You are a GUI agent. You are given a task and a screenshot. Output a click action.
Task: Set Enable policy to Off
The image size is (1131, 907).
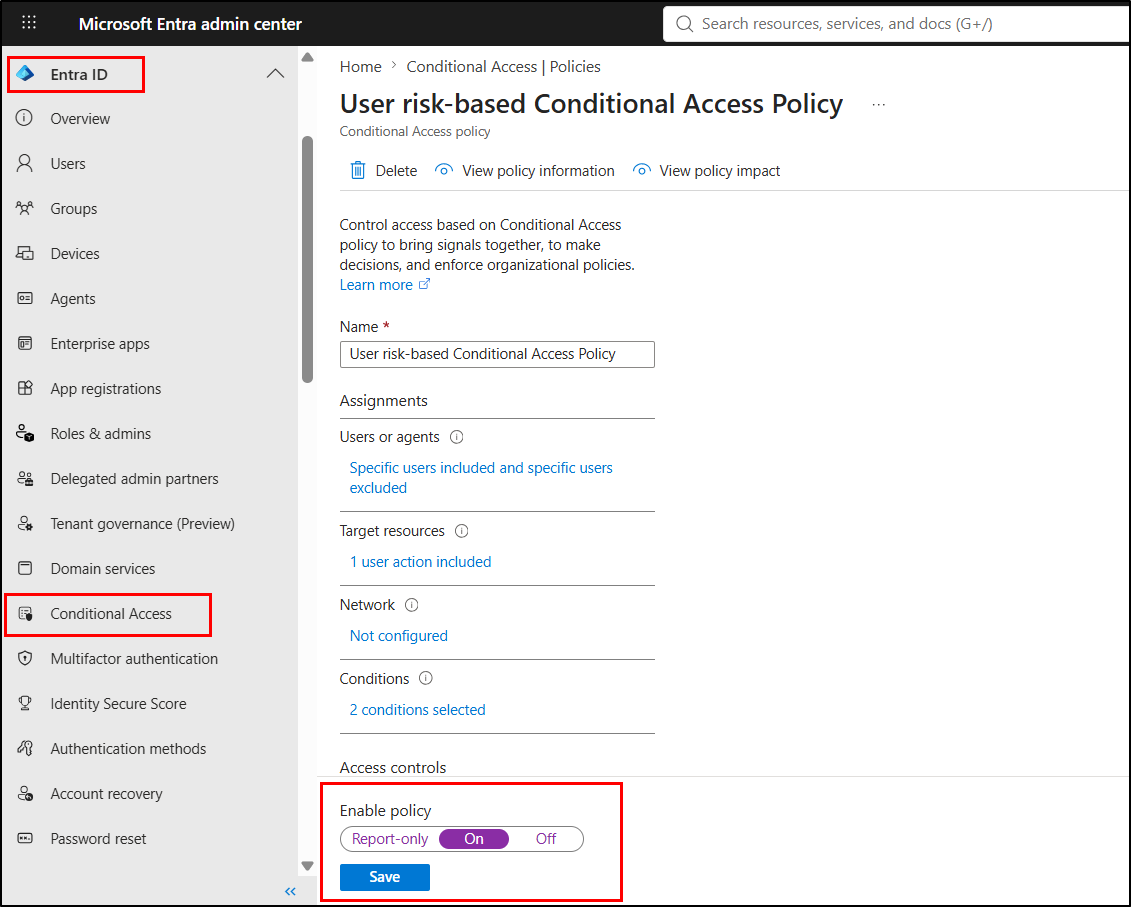(x=546, y=838)
